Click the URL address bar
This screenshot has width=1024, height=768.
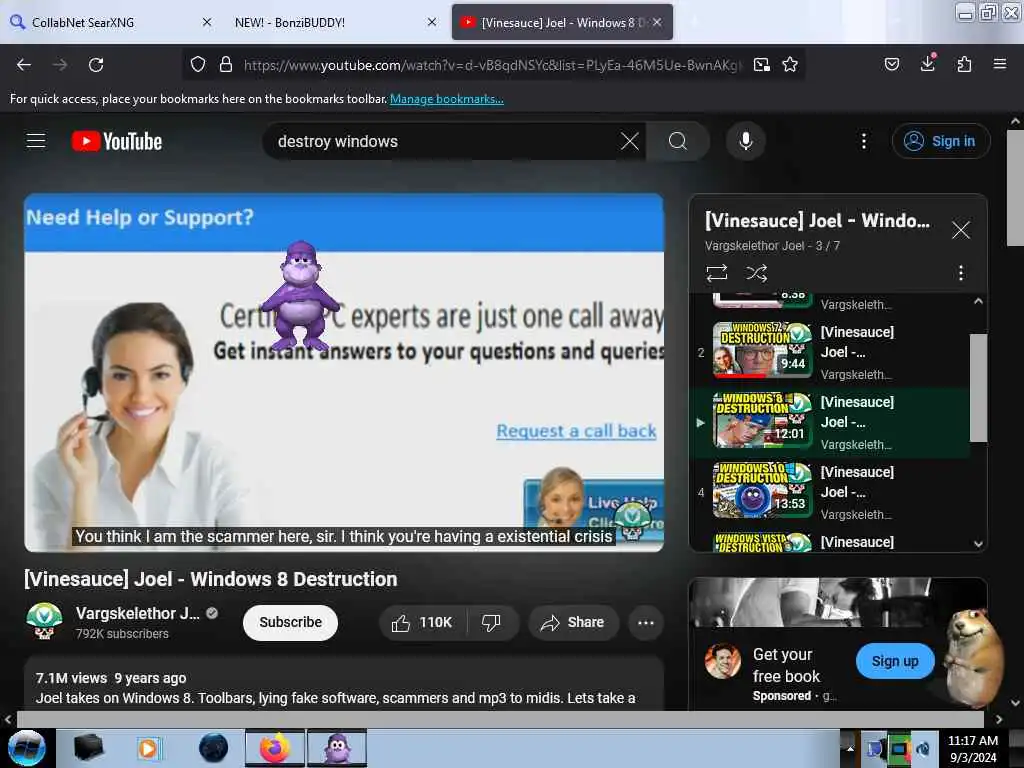click(493, 65)
